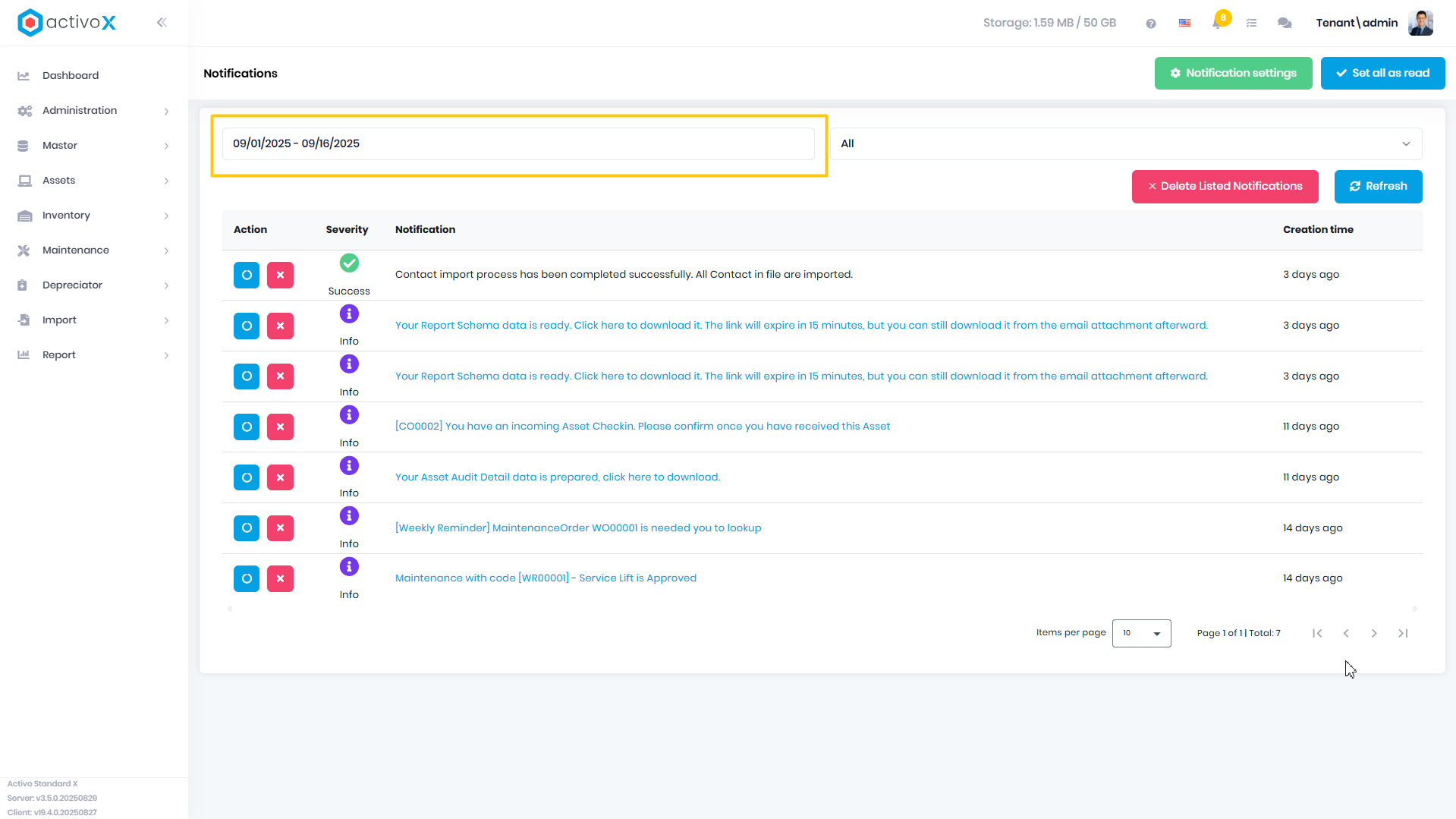This screenshot has width=1456, height=819.
Task: Expand the Master menu
Action: pos(94,145)
